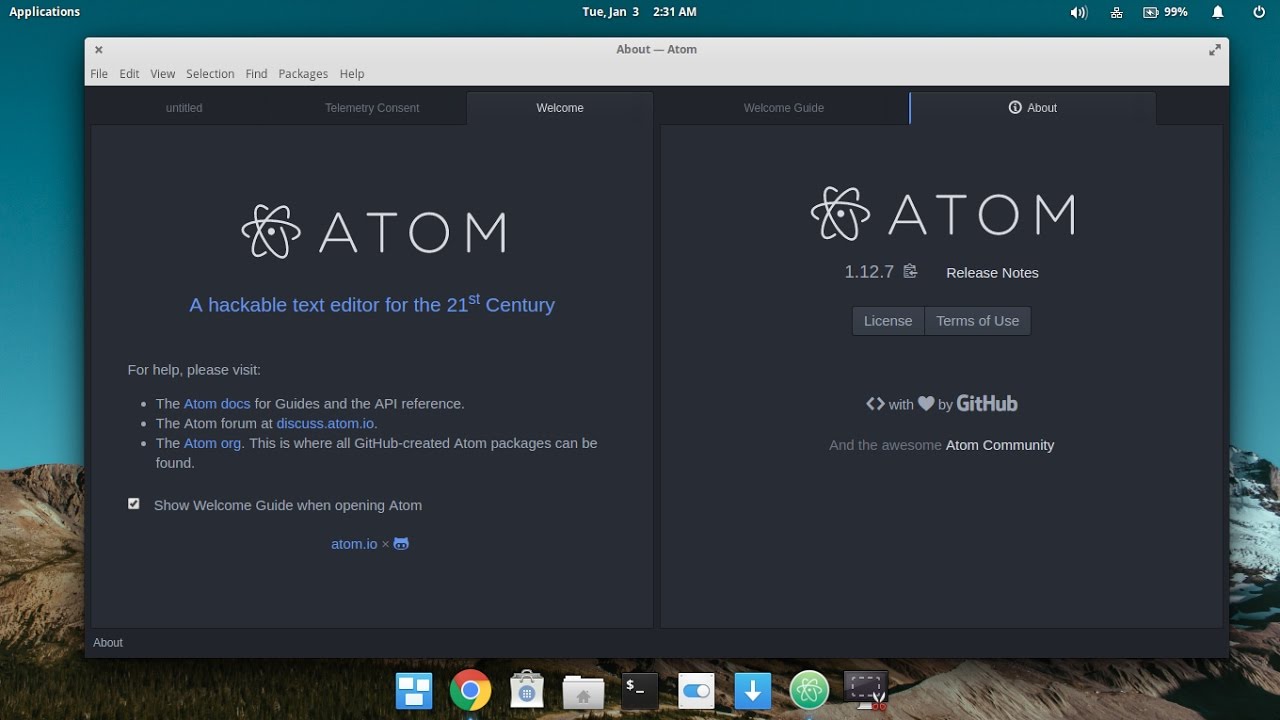Close the Atom window with the X
Screen dimensions: 1280x720
(x=99, y=49)
